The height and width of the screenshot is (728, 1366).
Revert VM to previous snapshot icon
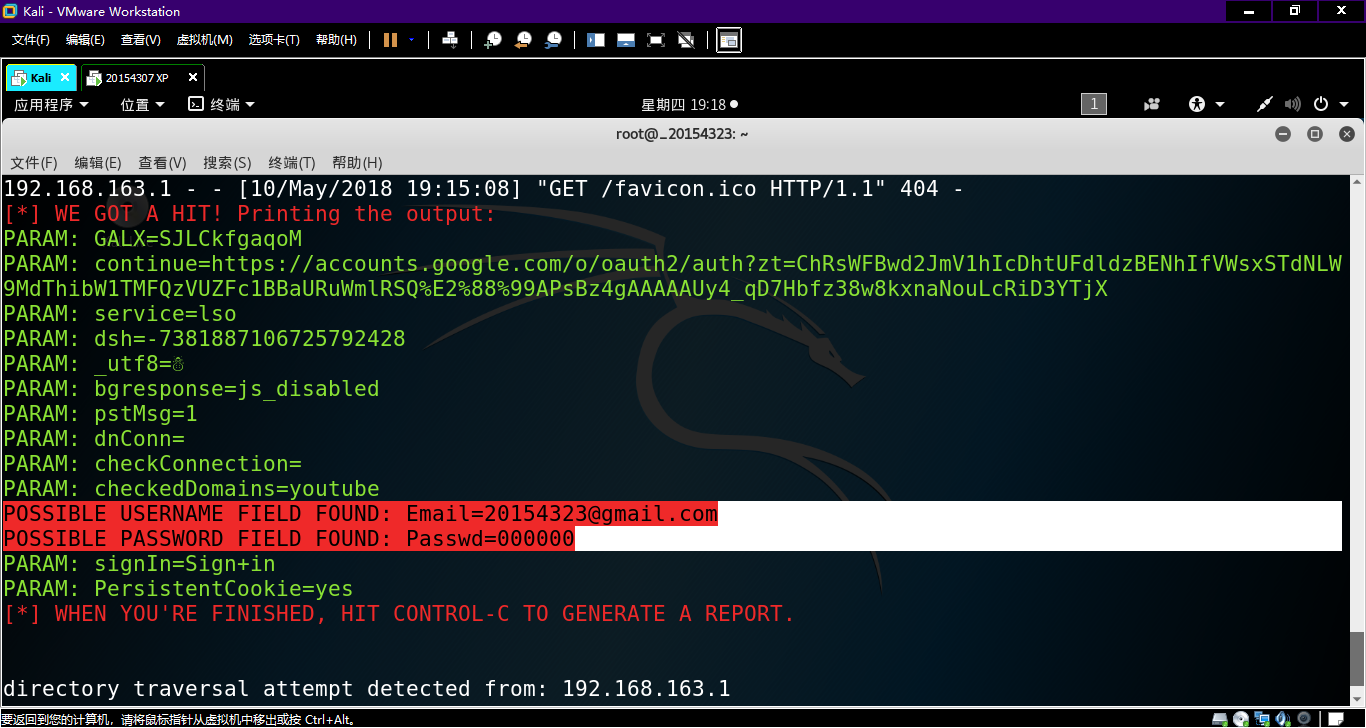[523, 40]
